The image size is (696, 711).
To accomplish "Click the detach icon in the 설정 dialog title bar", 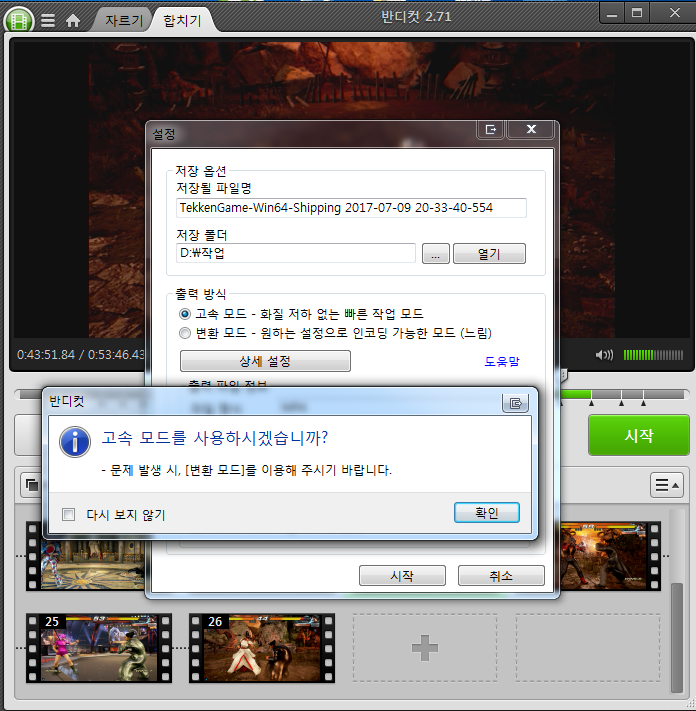I will point(491,130).
